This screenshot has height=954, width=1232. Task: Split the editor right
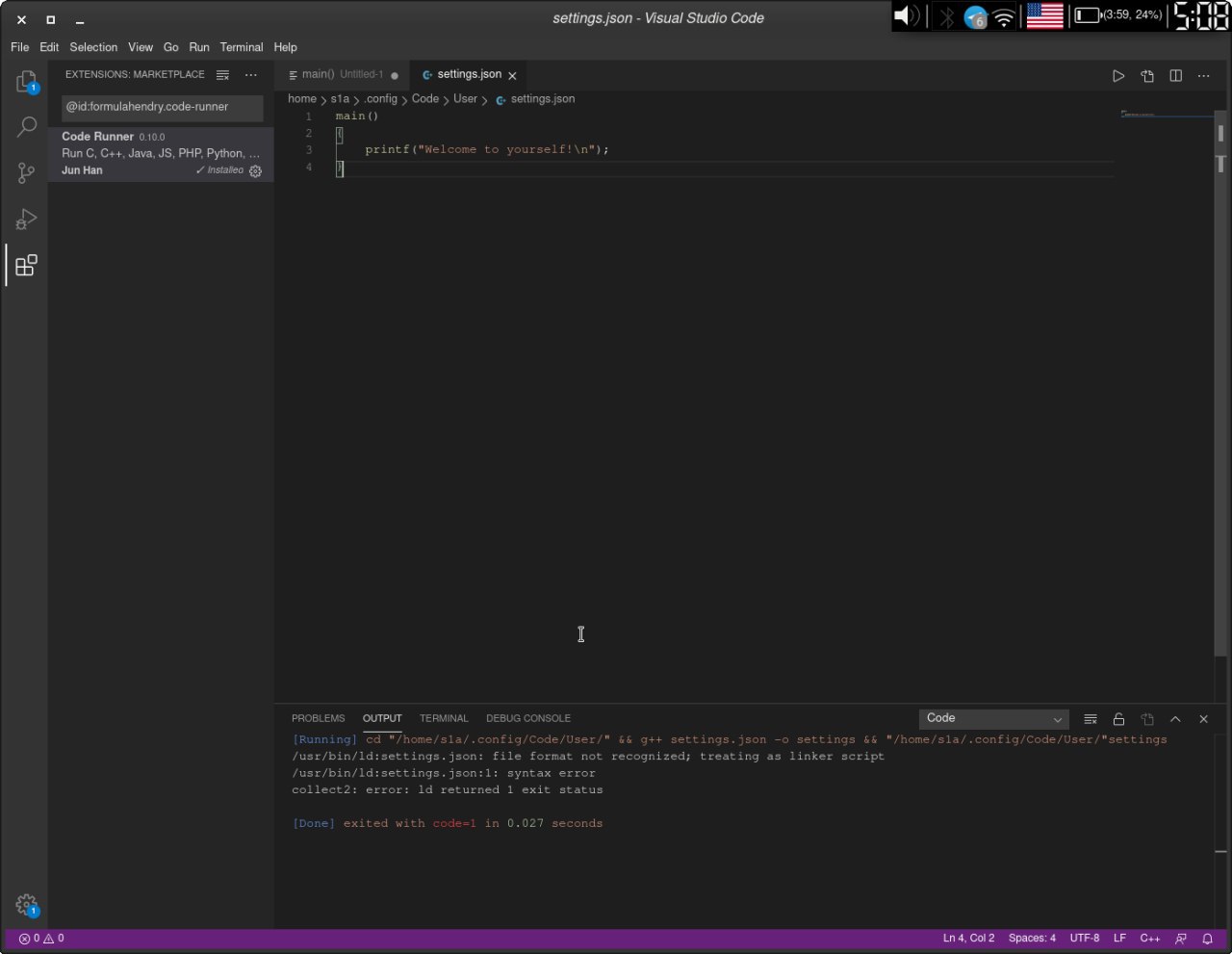[x=1175, y=75]
